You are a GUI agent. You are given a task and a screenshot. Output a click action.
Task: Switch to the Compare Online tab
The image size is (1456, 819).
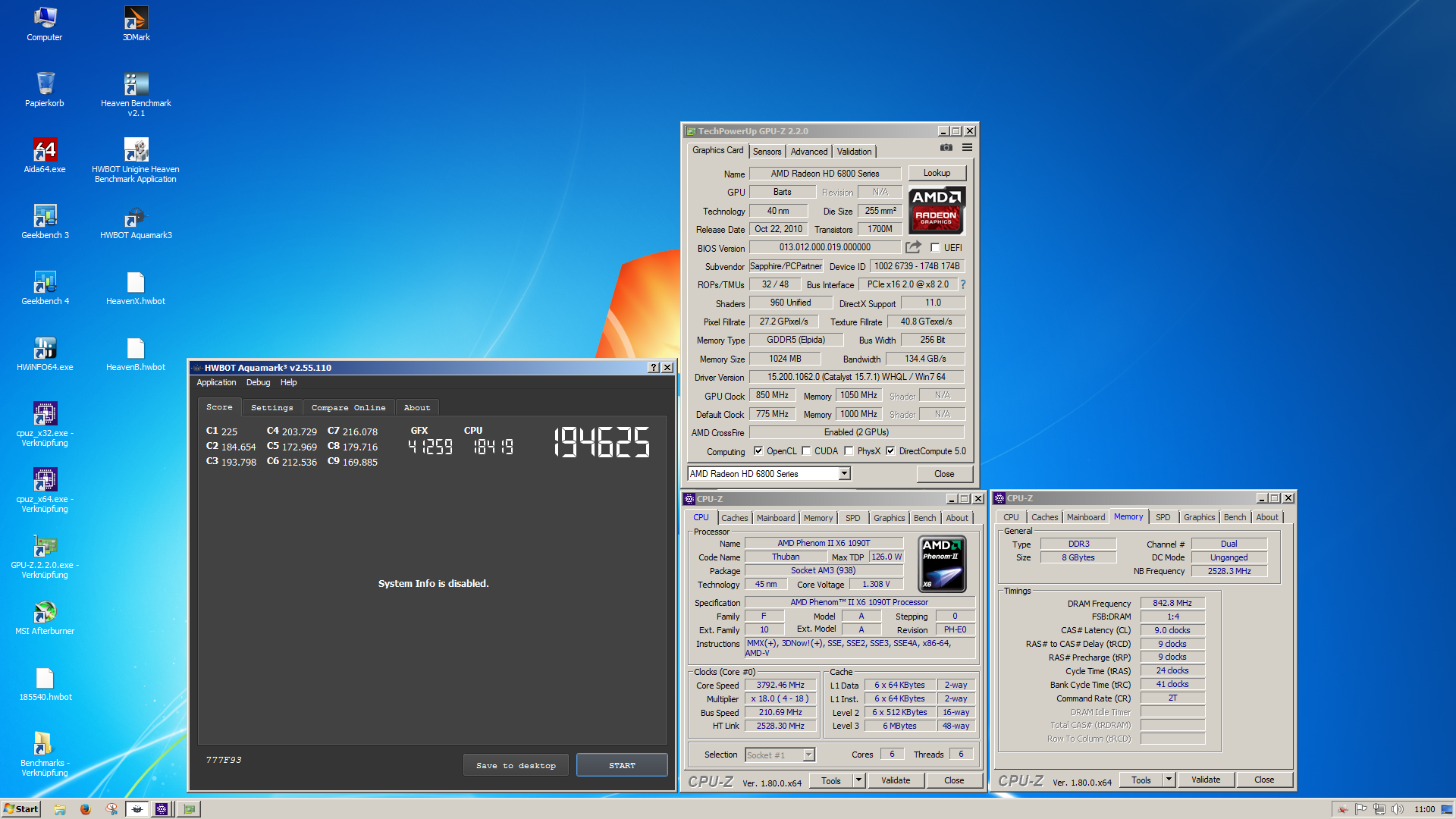tap(348, 407)
